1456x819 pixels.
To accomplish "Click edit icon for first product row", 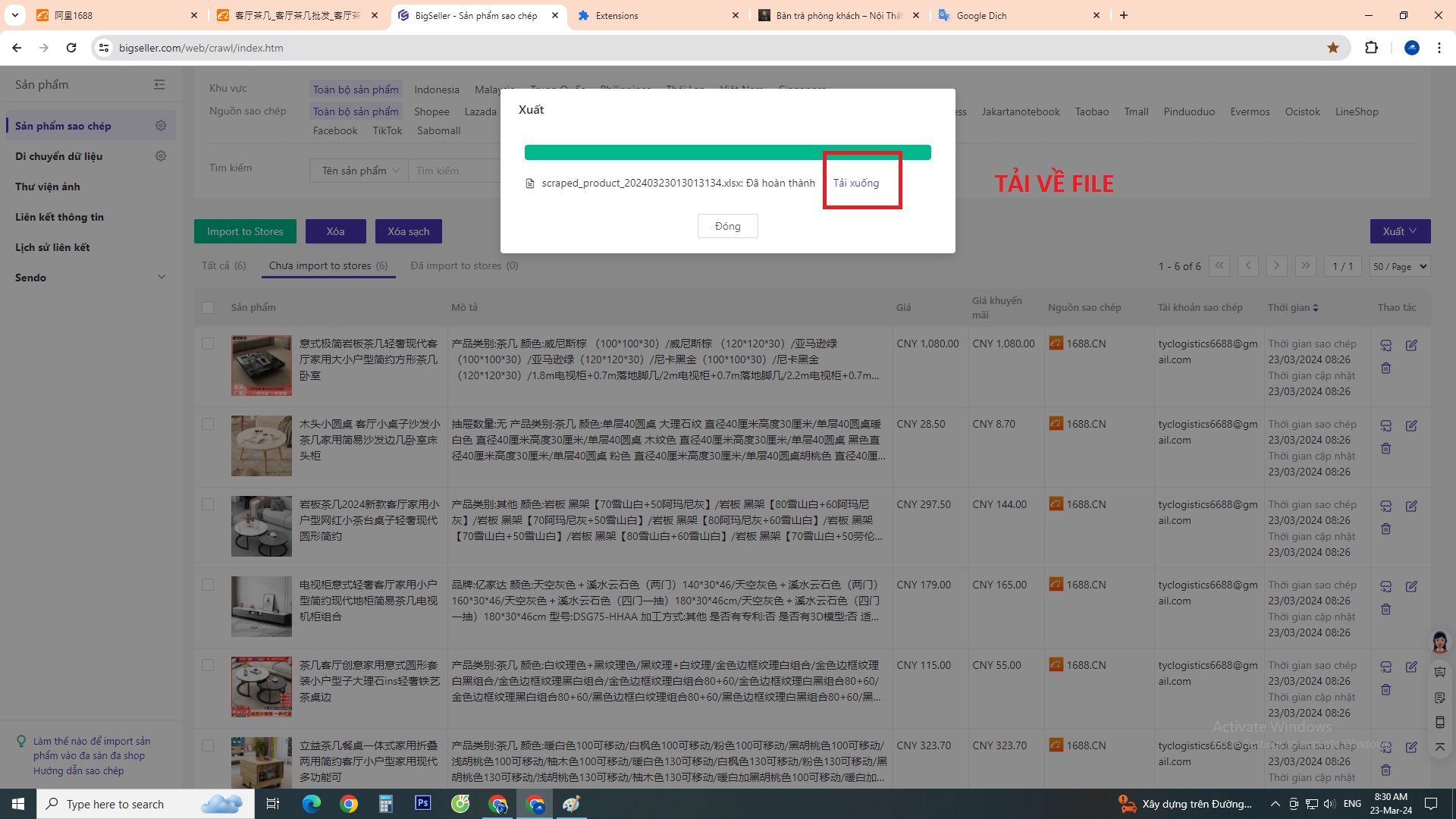I will coord(1411,345).
